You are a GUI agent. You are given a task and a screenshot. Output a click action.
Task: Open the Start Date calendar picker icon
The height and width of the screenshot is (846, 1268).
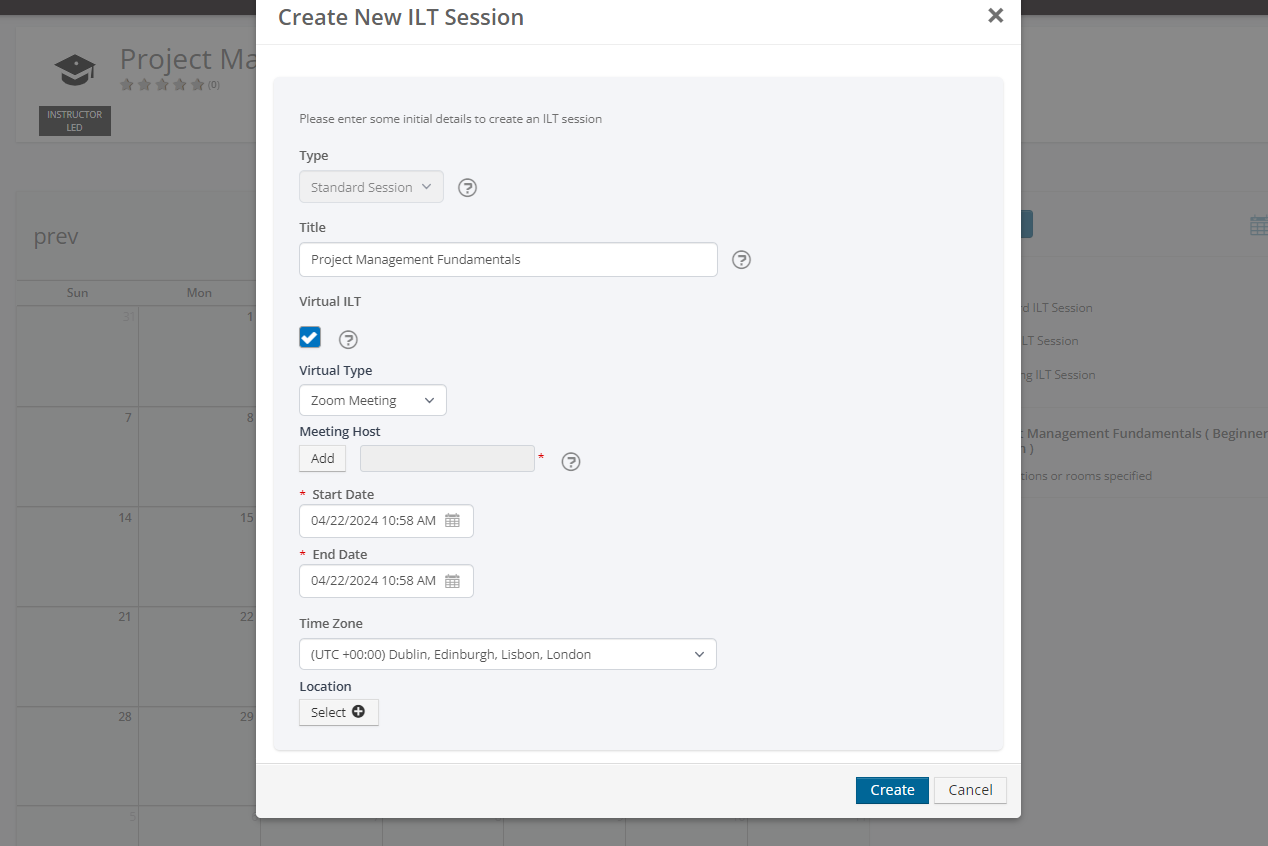(x=452, y=521)
